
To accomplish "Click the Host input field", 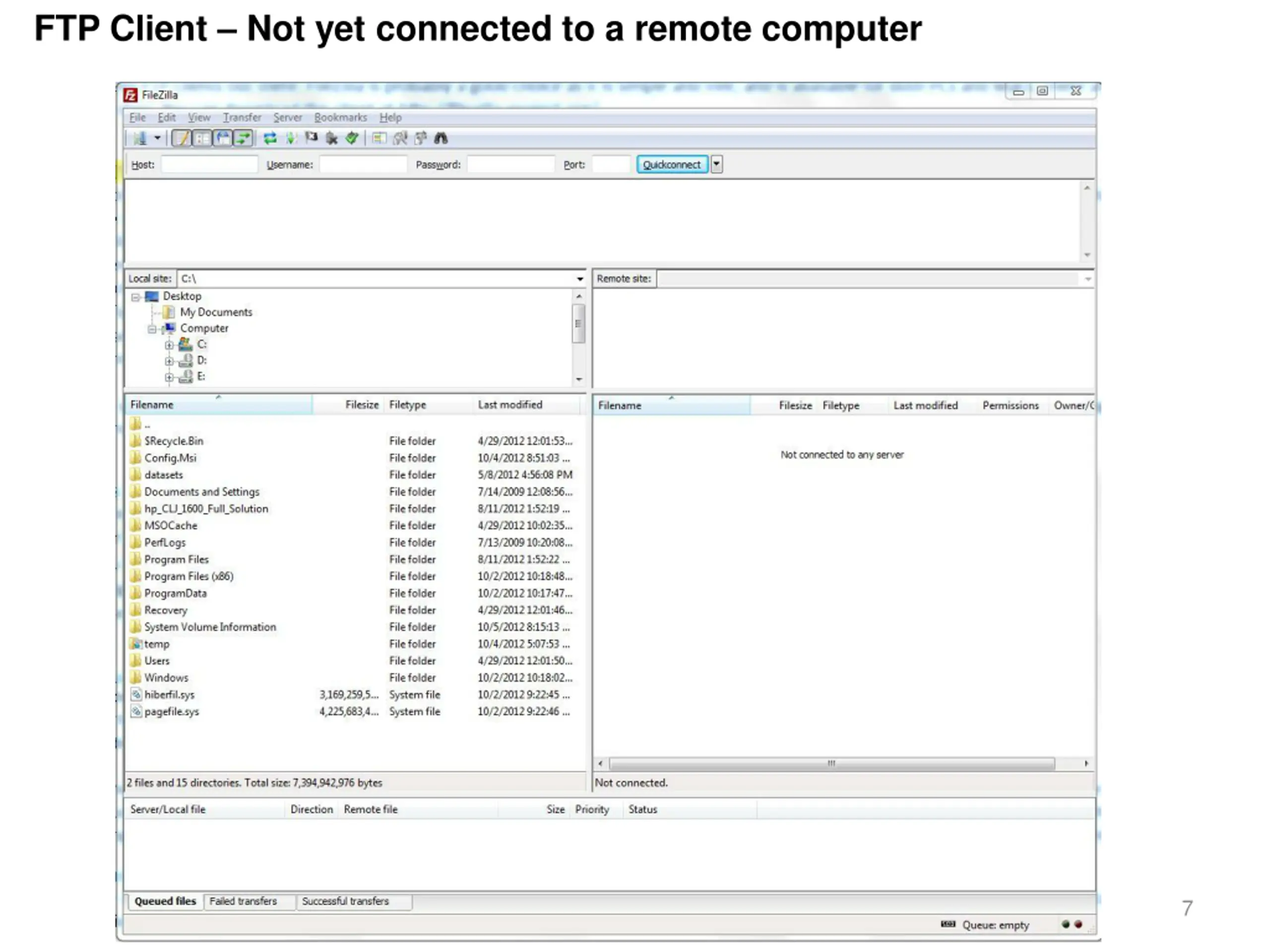I will [209, 165].
